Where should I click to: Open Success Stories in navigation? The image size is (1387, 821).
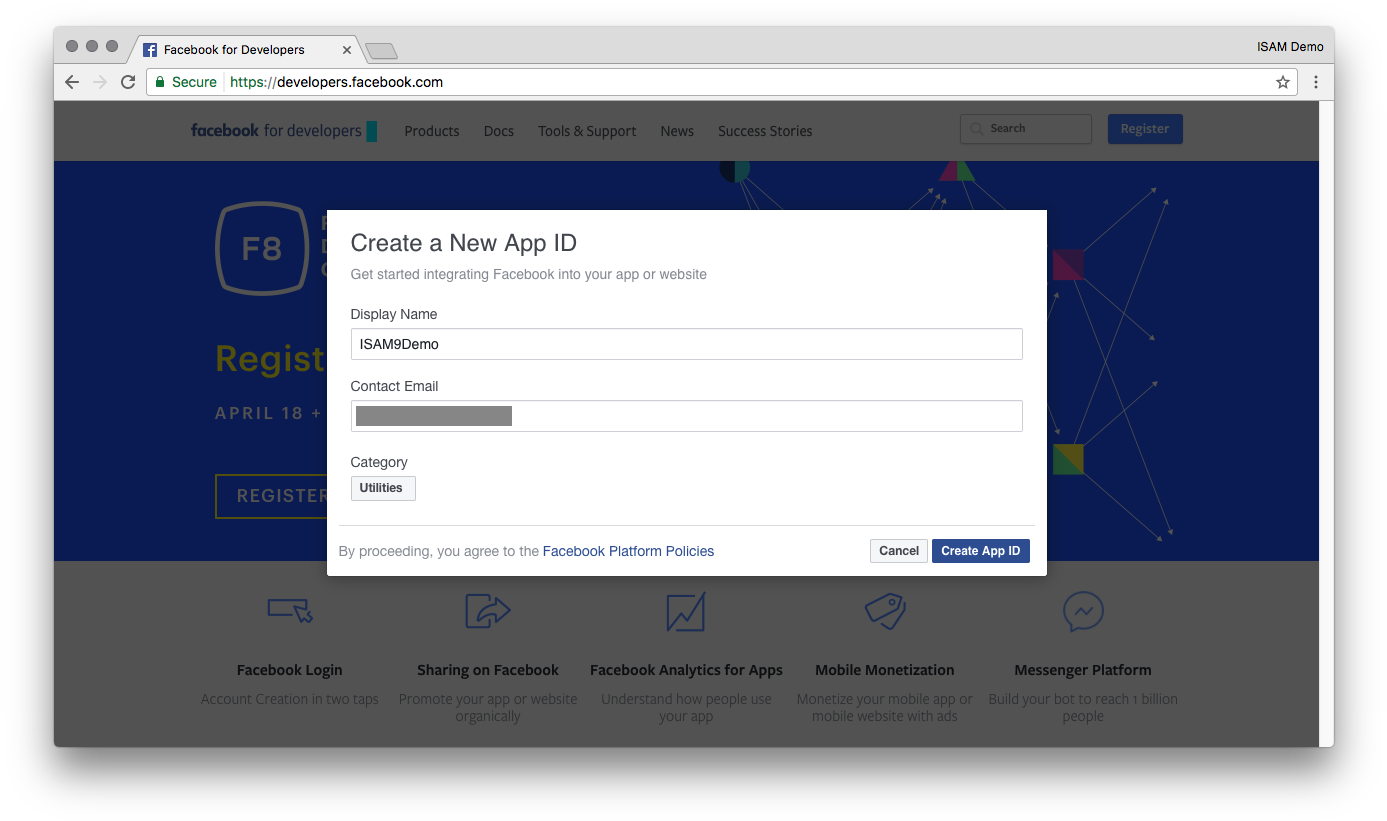point(765,131)
